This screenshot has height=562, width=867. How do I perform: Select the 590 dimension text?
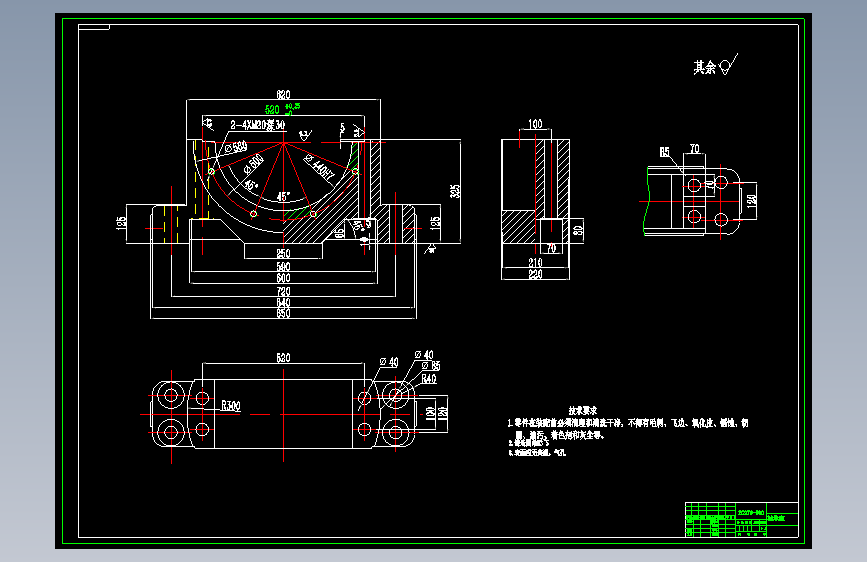283,267
